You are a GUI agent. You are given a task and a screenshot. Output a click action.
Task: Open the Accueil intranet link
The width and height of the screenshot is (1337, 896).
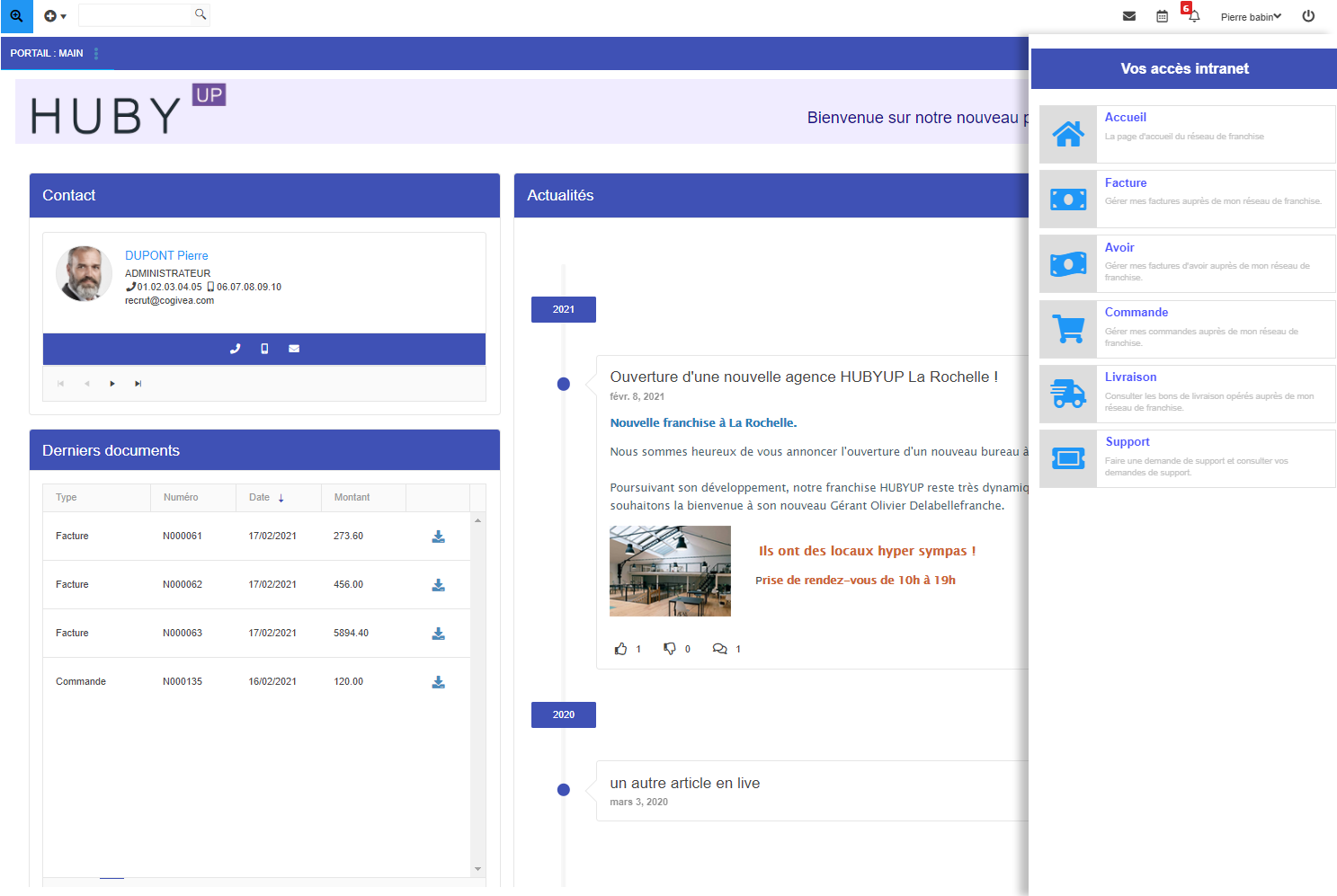point(1126,117)
